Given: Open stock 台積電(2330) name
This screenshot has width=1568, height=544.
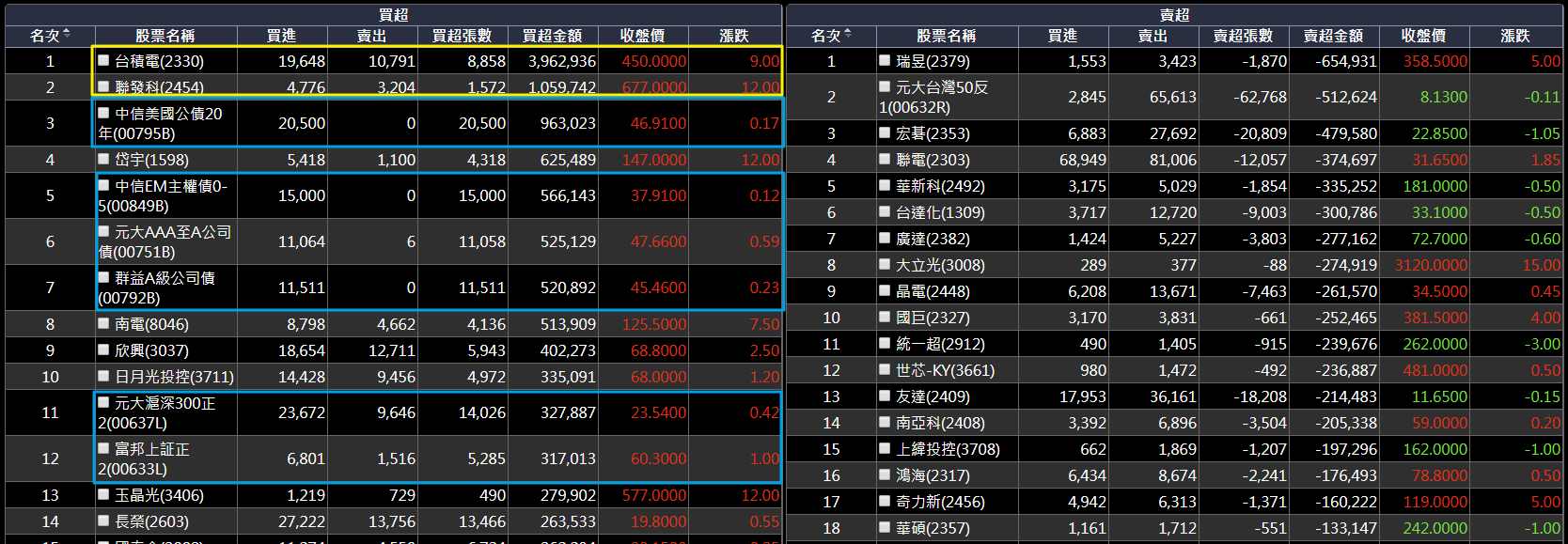Looking at the screenshot, I should [x=159, y=61].
